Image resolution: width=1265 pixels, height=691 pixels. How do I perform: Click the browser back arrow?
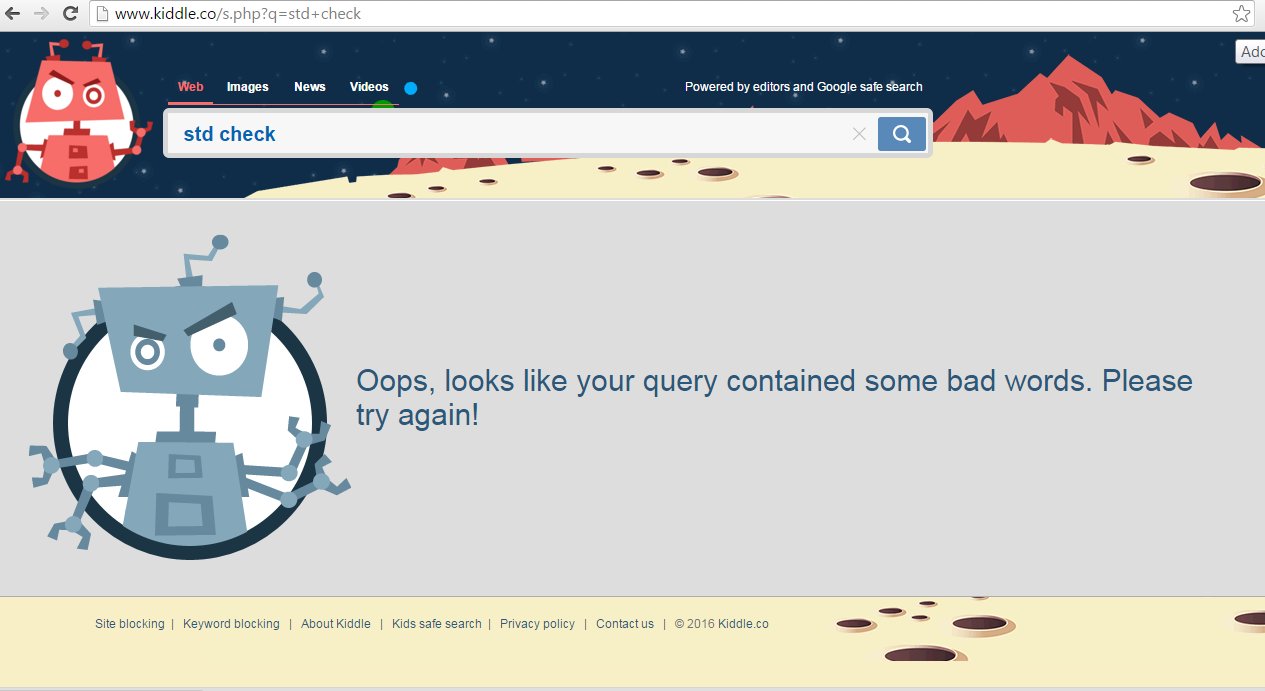(13, 14)
